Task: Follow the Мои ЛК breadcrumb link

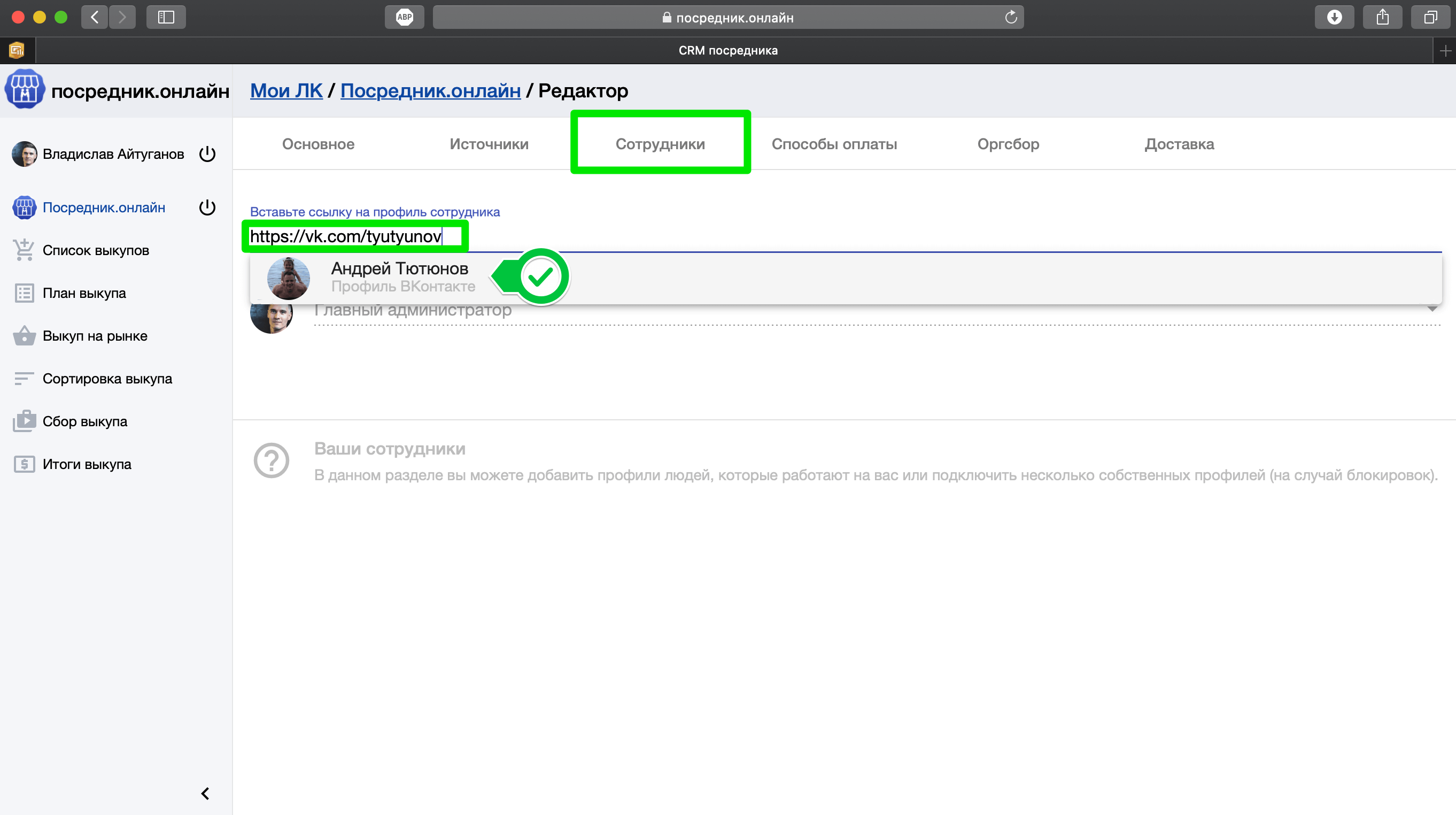Action: coord(286,90)
